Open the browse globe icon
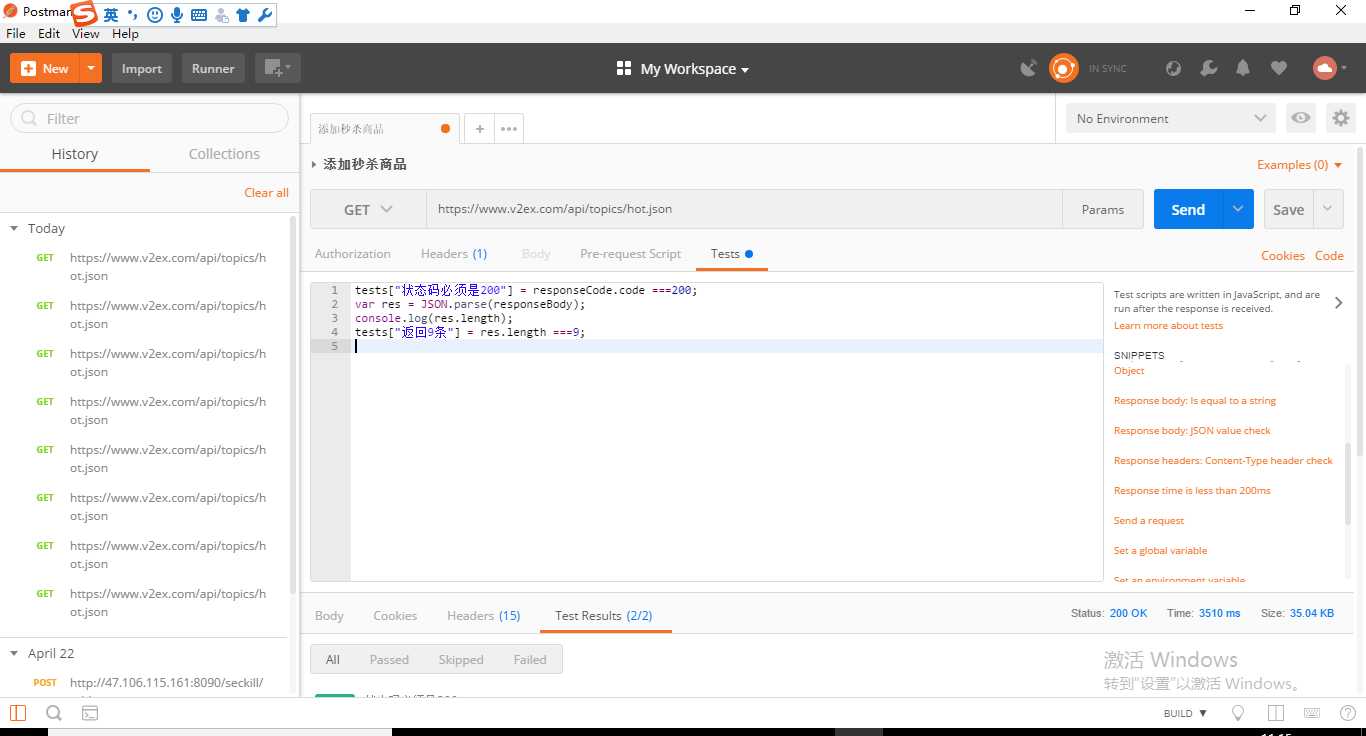 pyautogui.click(x=1174, y=68)
